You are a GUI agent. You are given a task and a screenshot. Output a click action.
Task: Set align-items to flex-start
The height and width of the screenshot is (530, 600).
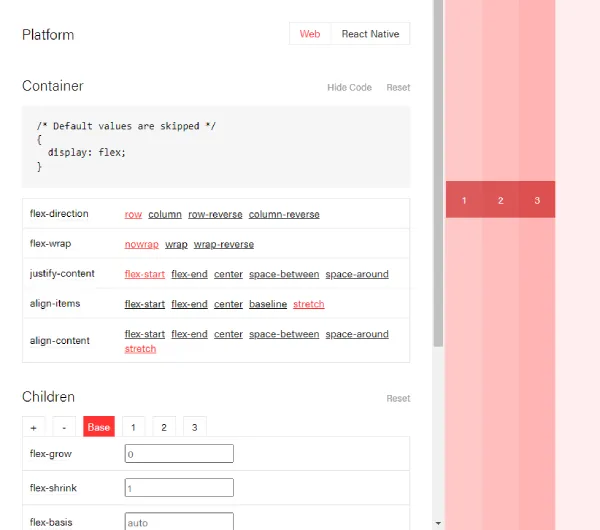(145, 304)
